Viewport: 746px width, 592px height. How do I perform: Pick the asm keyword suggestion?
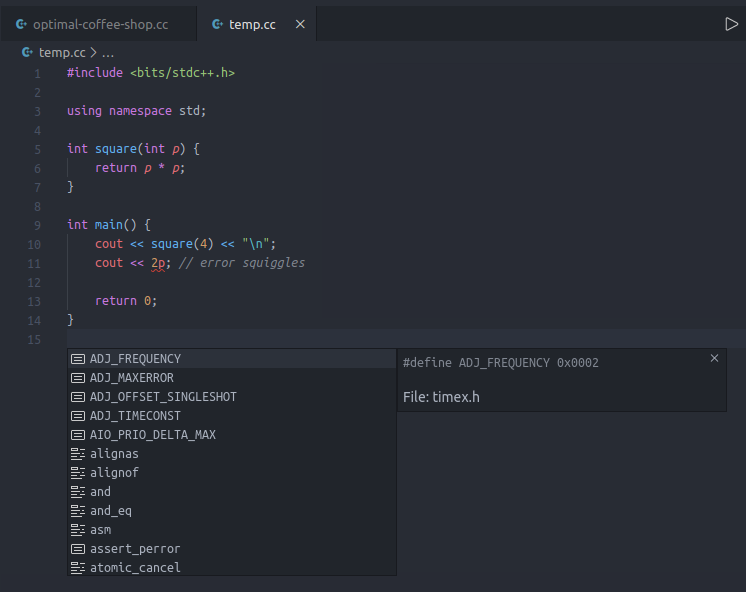[232, 530]
